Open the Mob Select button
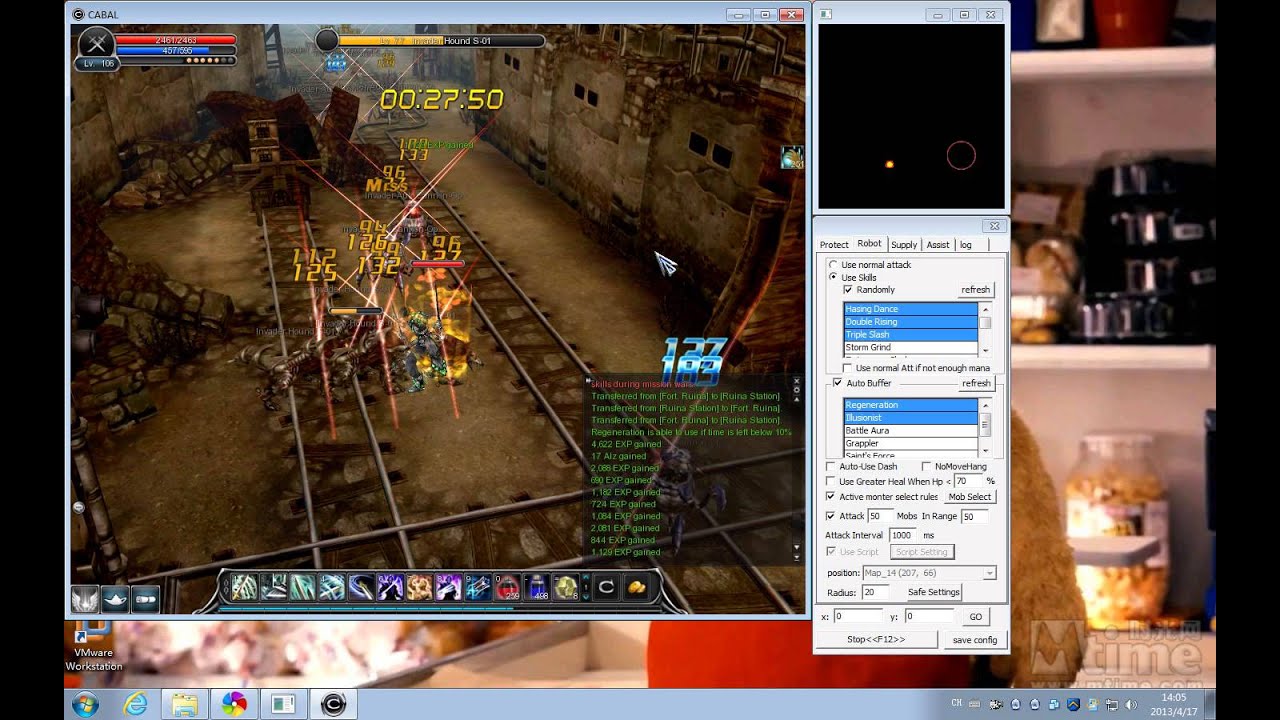The image size is (1280, 720). (970, 497)
